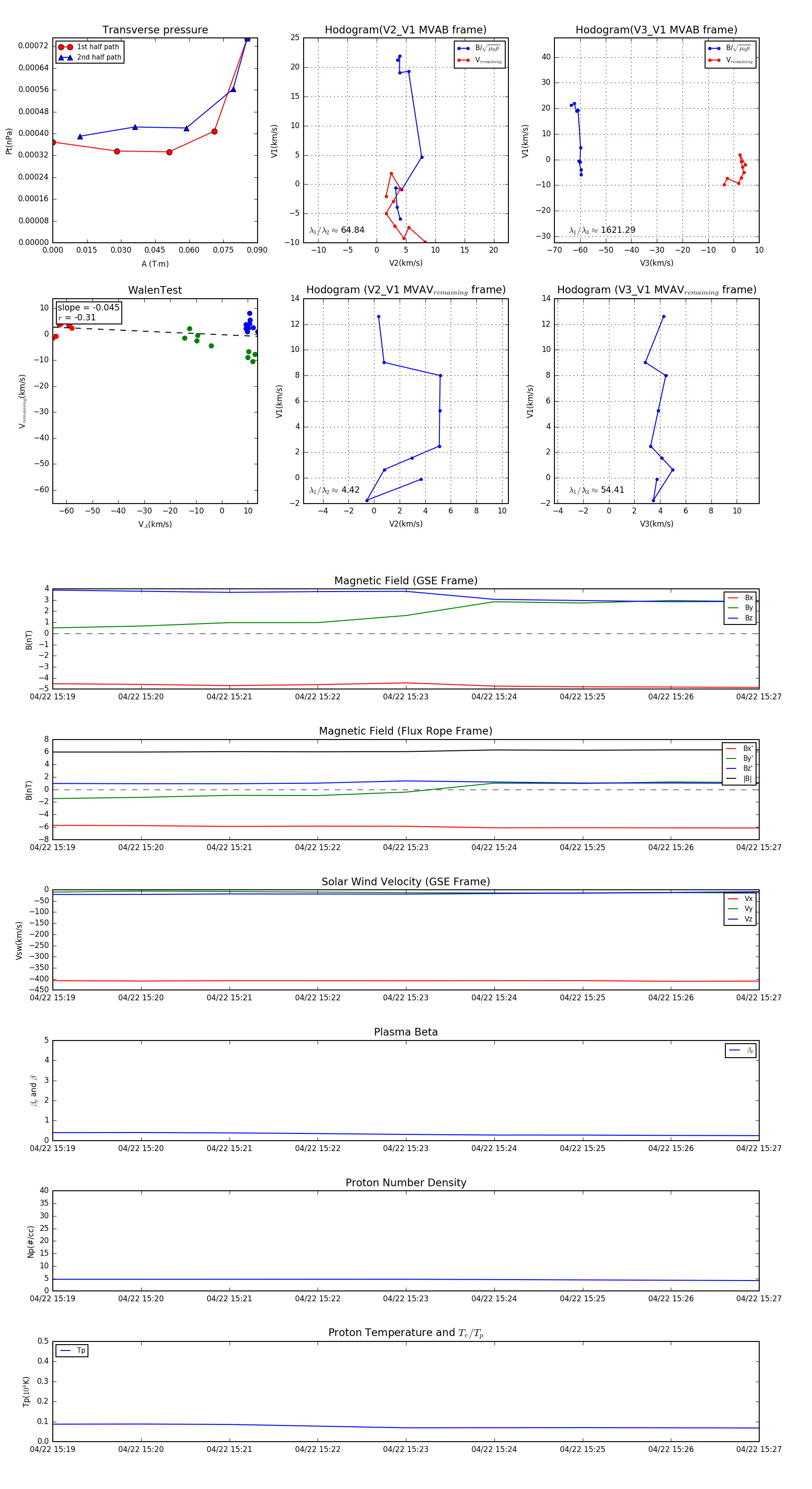
Task: Click 'Vsw(km/s)' y-axis label
Action: click(x=19, y=941)
